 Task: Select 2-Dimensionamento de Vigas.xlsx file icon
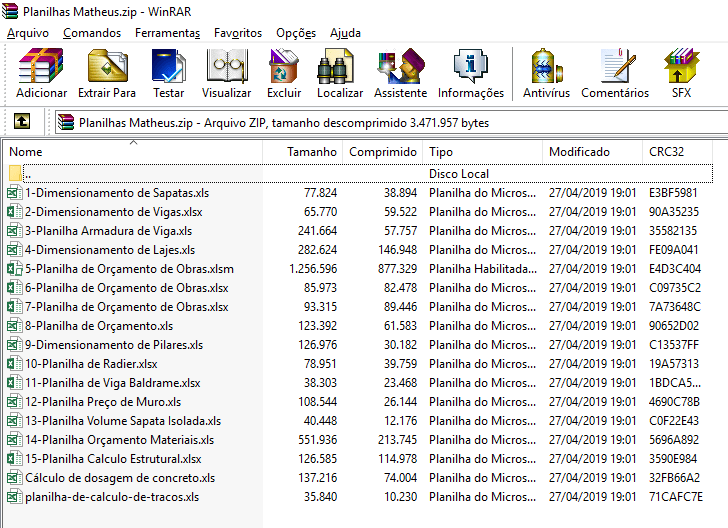[15, 212]
